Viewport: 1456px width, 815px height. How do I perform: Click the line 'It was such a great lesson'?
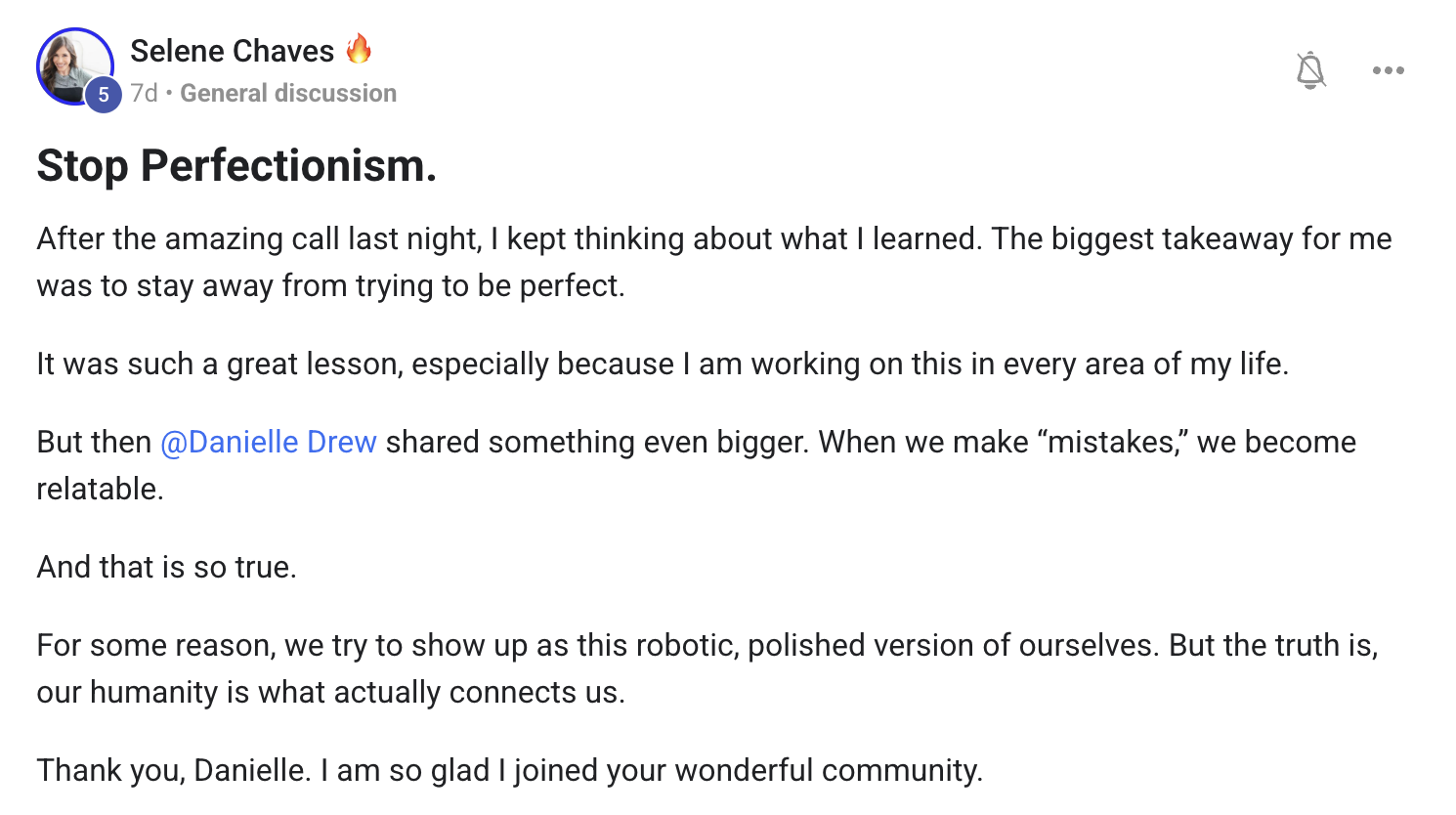tap(663, 364)
